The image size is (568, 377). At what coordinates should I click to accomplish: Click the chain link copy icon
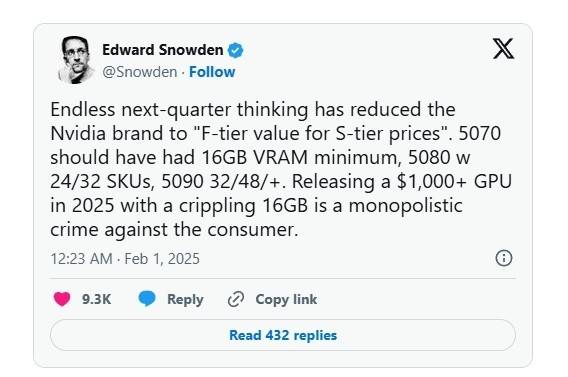[236, 299]
